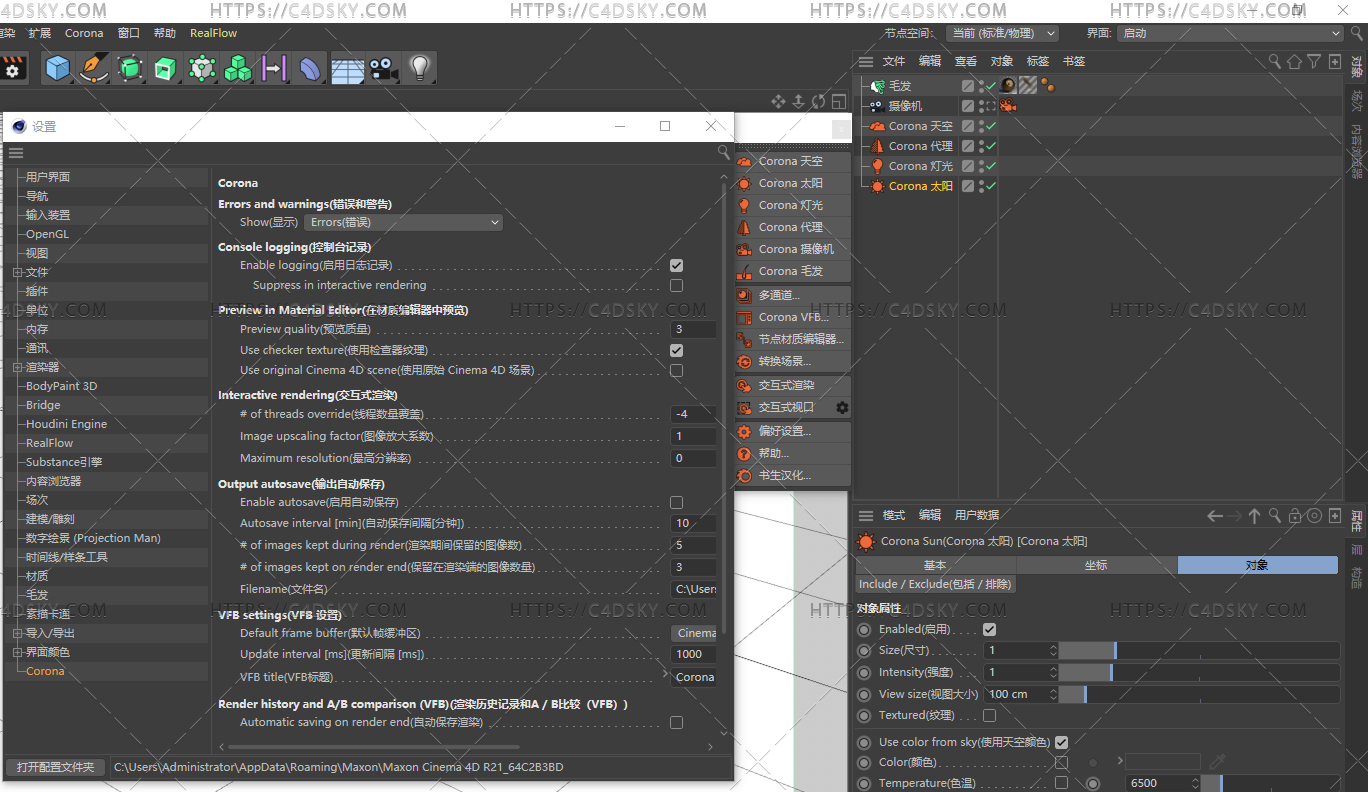
Task: Open the RealFlow menu
Action: coord(214,33)
